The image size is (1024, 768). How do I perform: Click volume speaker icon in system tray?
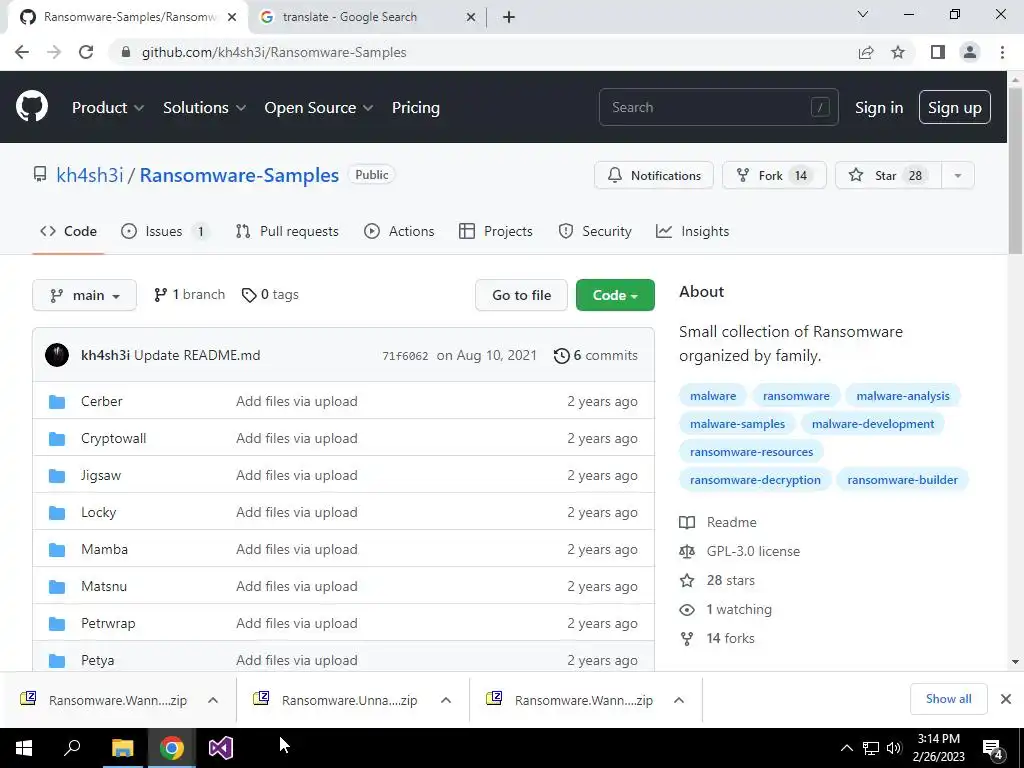[894, 748]
